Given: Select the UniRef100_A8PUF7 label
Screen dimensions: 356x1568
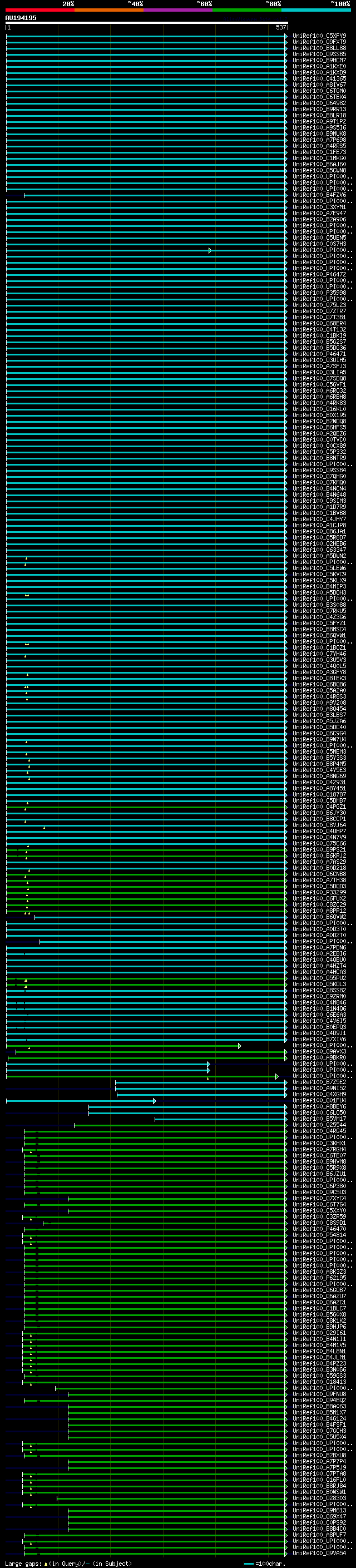Looking at the screenshot, I should pos(319,1535).
